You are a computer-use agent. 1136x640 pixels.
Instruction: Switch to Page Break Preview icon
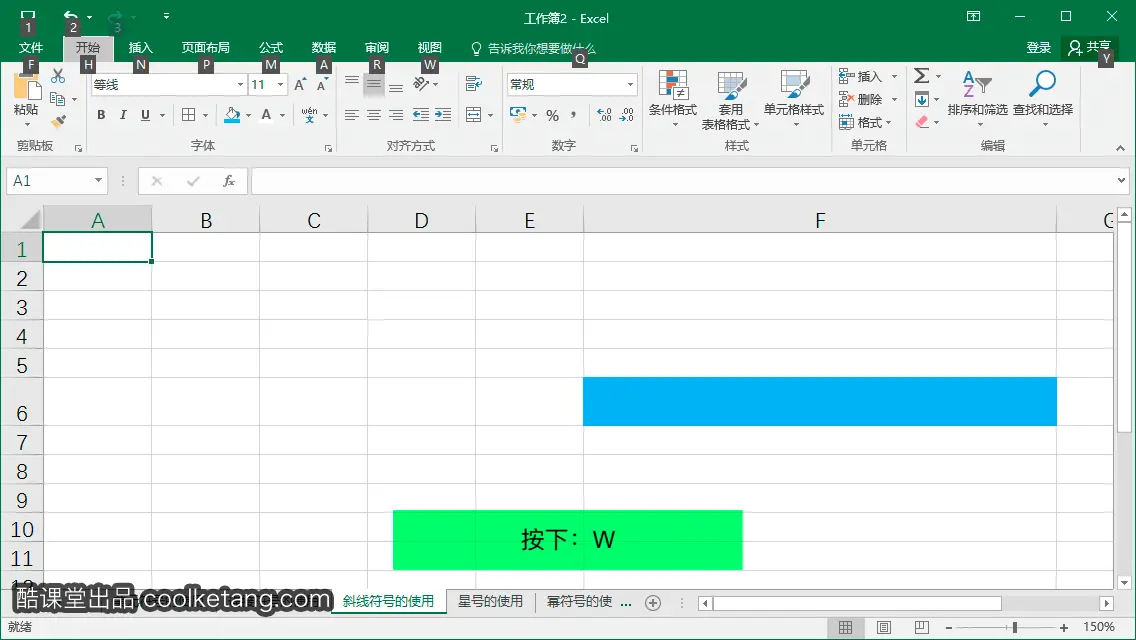tap(922, 627)
